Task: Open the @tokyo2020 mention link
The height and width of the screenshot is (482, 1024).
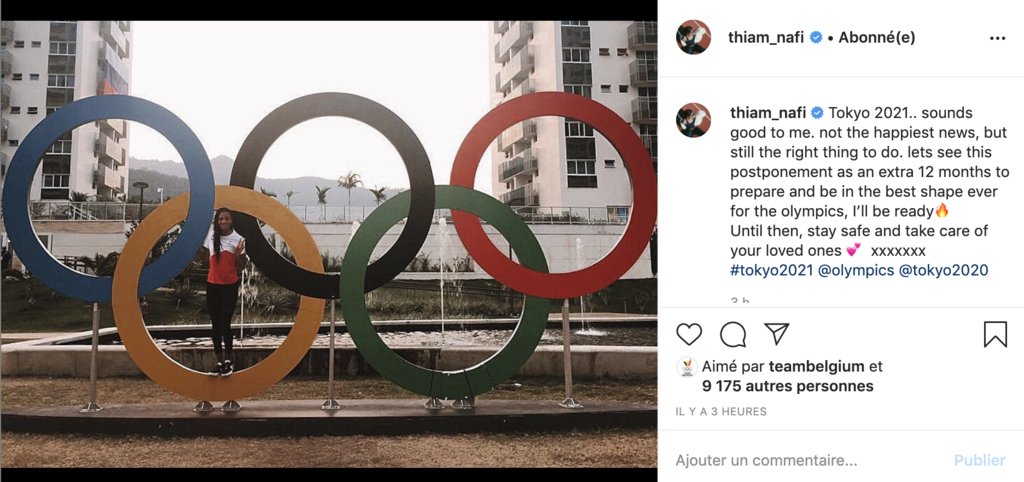Action: click(944, 270)
